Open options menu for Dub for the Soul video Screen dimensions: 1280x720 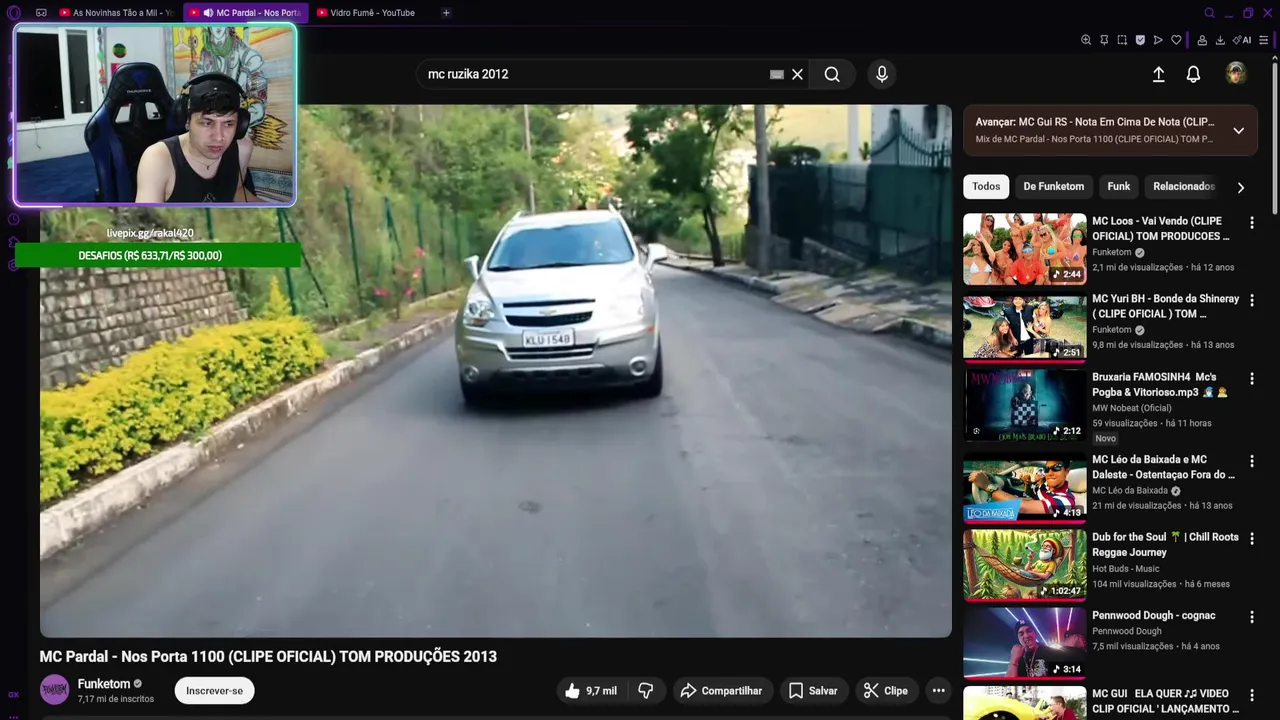[1251, 538]
